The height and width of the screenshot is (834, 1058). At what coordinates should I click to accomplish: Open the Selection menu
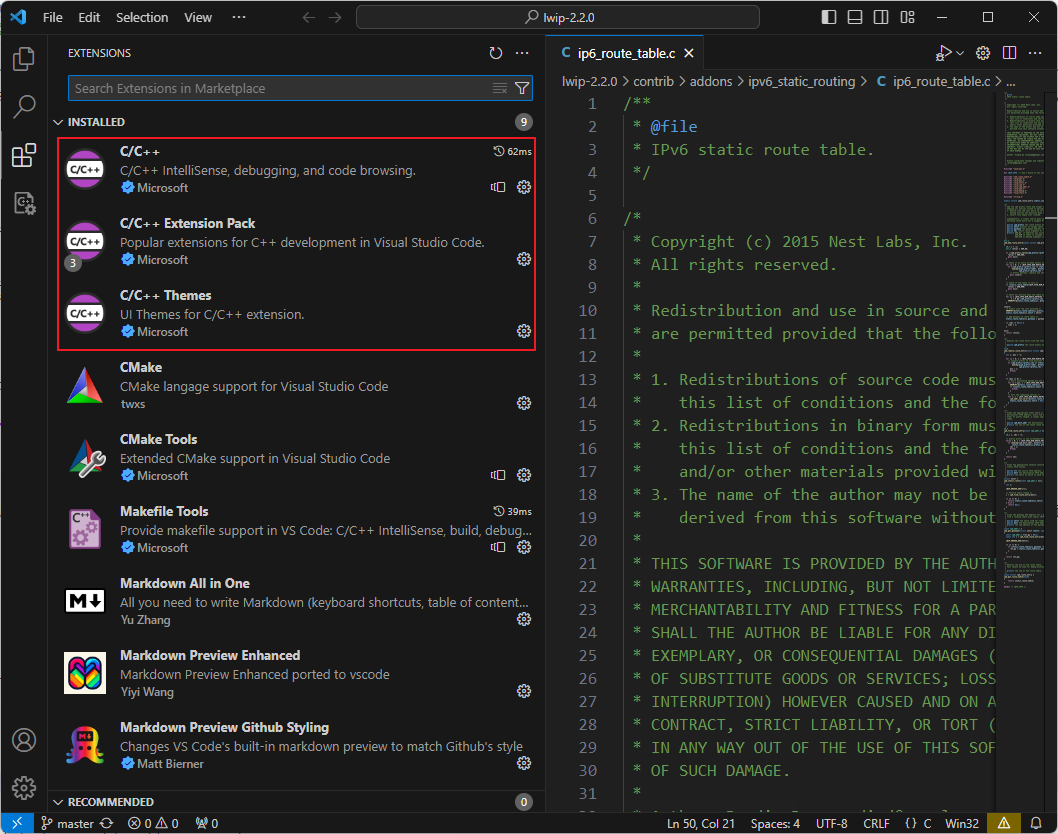click(x=142, y=17)
